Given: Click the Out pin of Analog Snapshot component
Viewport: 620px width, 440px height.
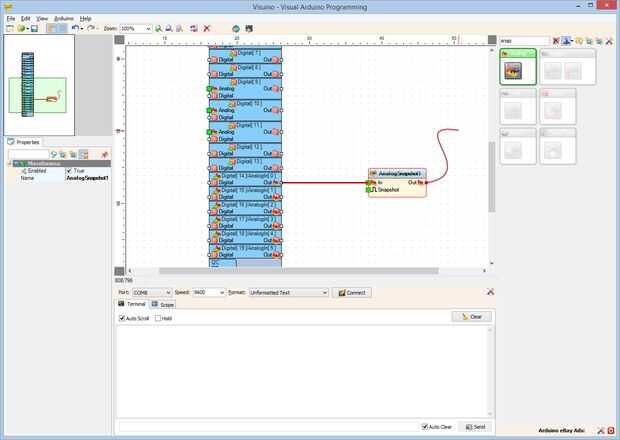Looking at the screenshot, I should (x=426, y=183).
